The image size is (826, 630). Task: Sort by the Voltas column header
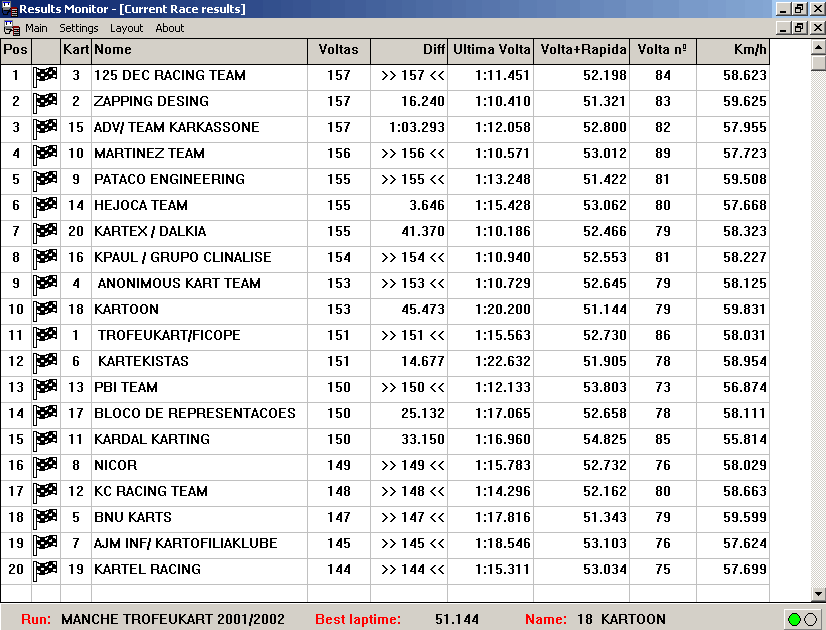click(338, 50)
